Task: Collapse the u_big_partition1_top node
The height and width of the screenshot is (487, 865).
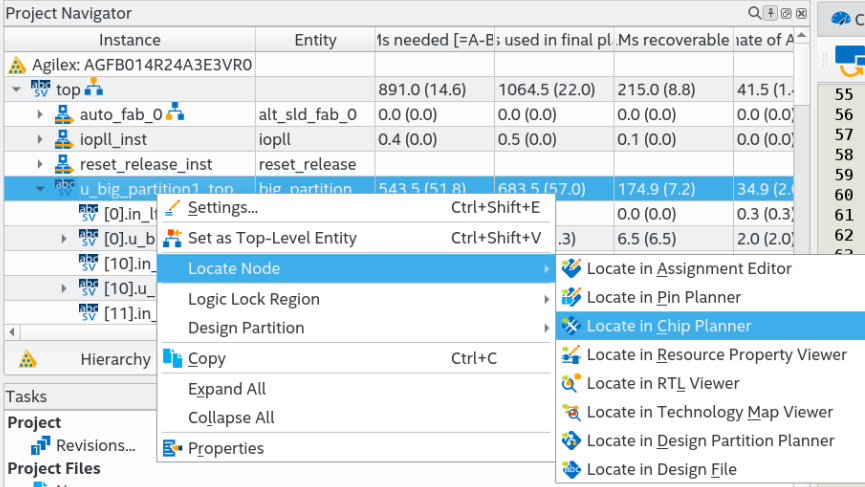Action: (x=40, y=189)
